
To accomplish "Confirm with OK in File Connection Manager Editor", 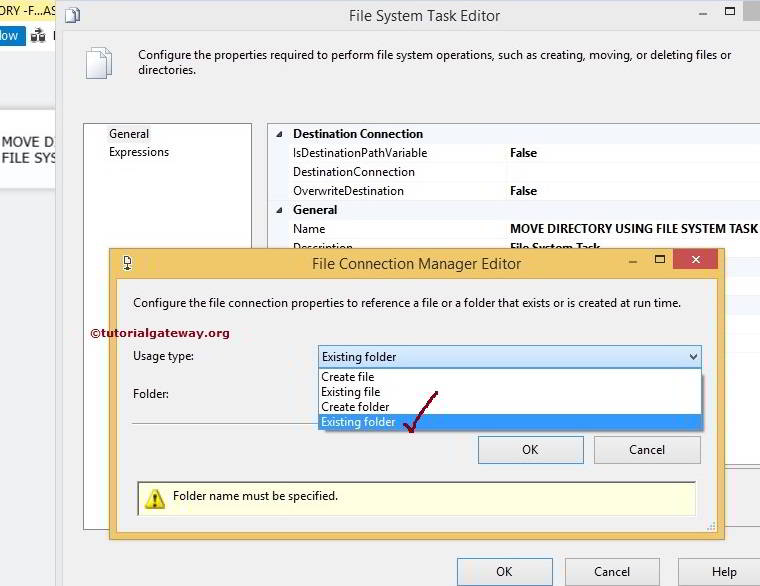I will 531,450.
